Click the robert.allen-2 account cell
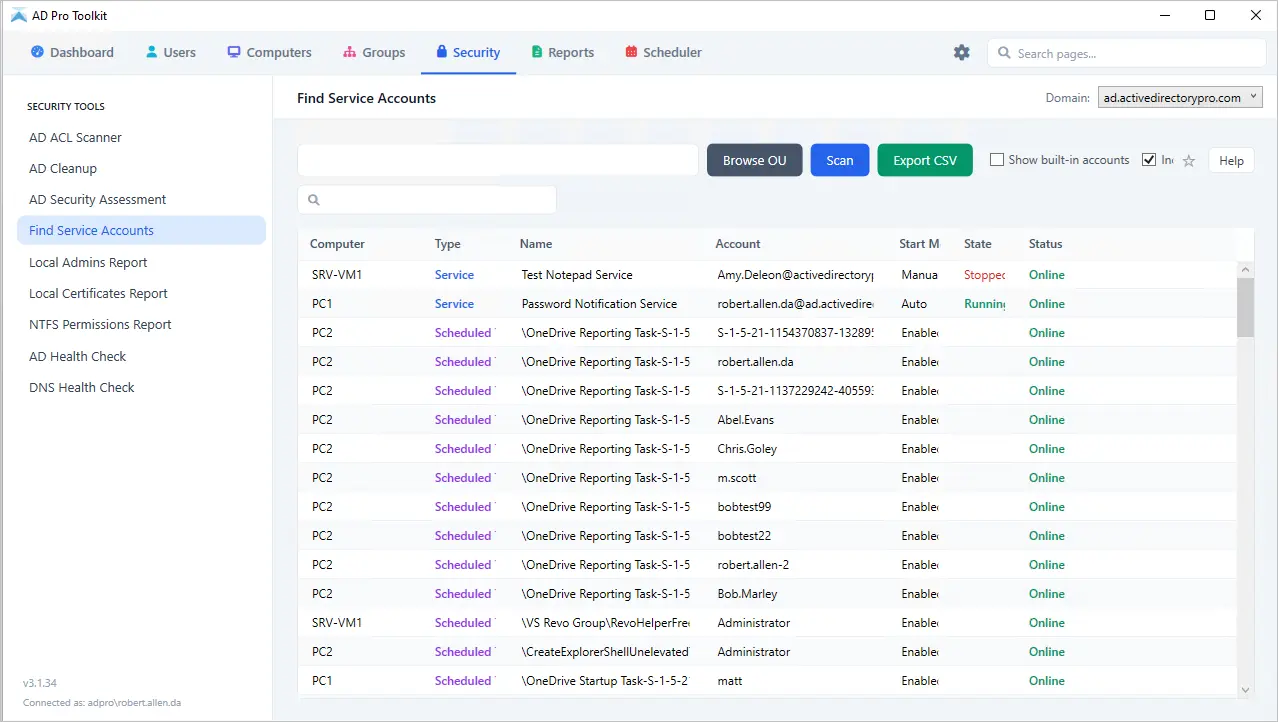Image resolution: width=1278 pixels, height=722 pixels. [x=753, y=565]
